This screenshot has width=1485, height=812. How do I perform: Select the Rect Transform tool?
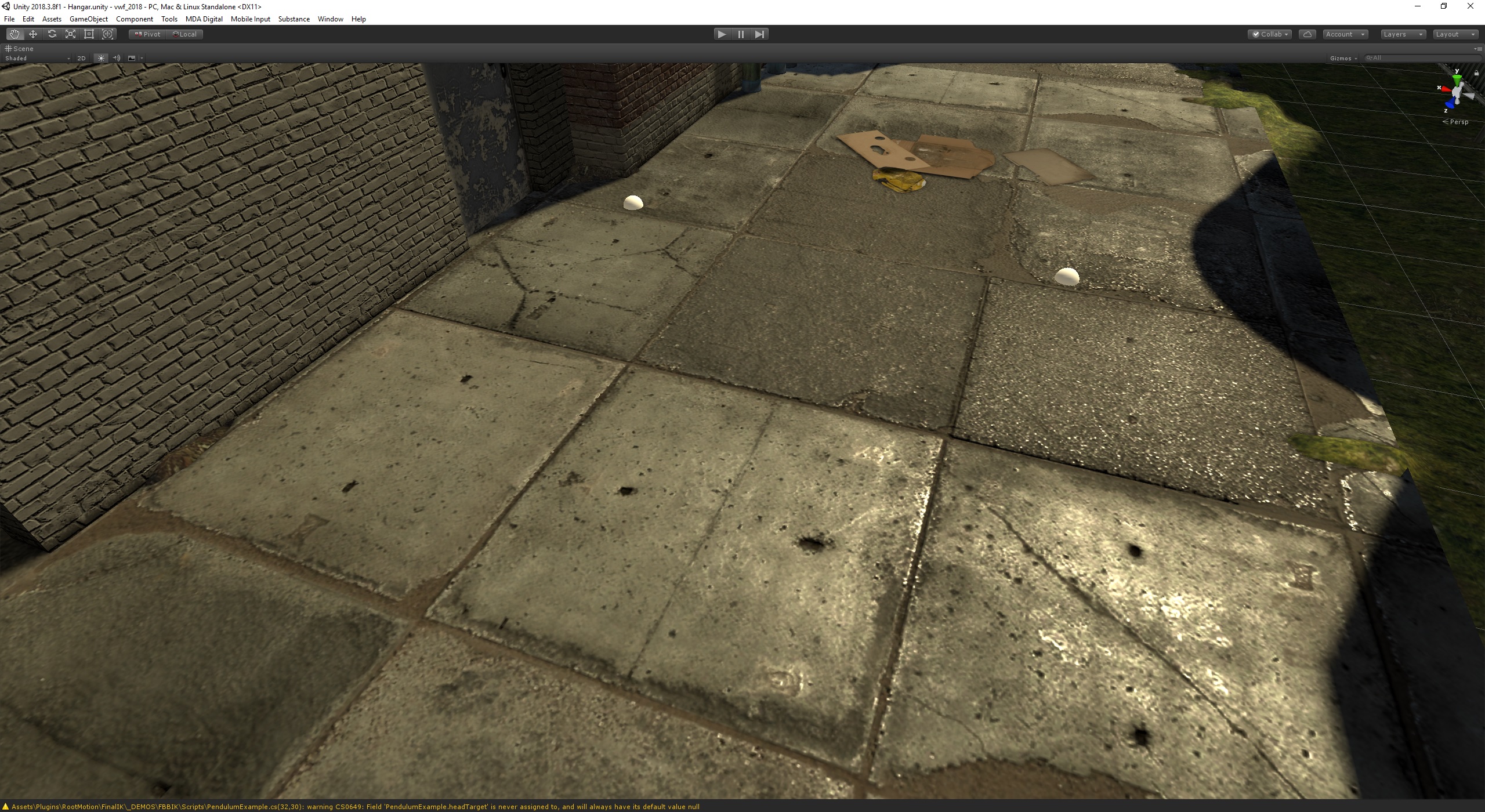pos(89,34)
